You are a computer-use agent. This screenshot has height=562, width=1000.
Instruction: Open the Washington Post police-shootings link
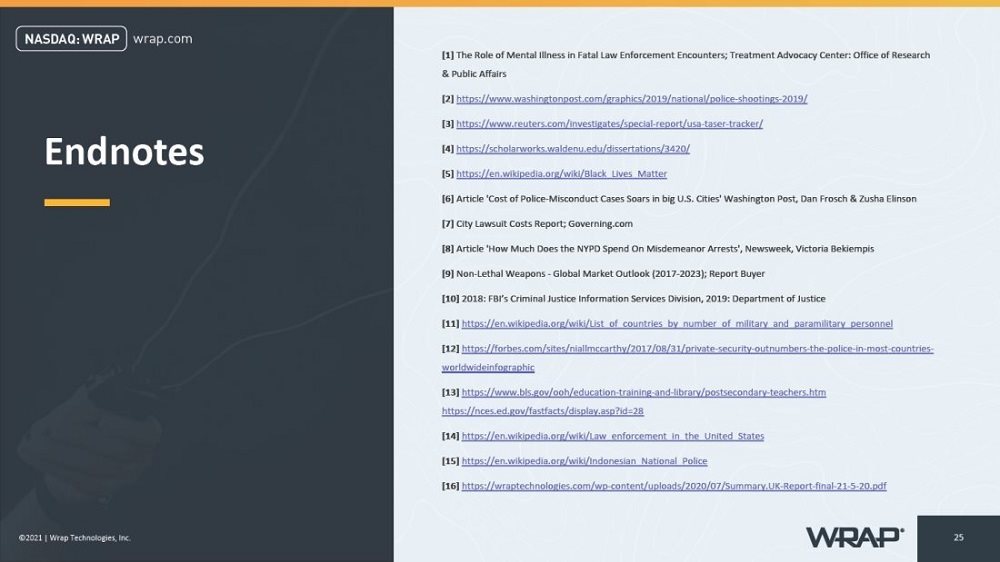click(631, 99)
